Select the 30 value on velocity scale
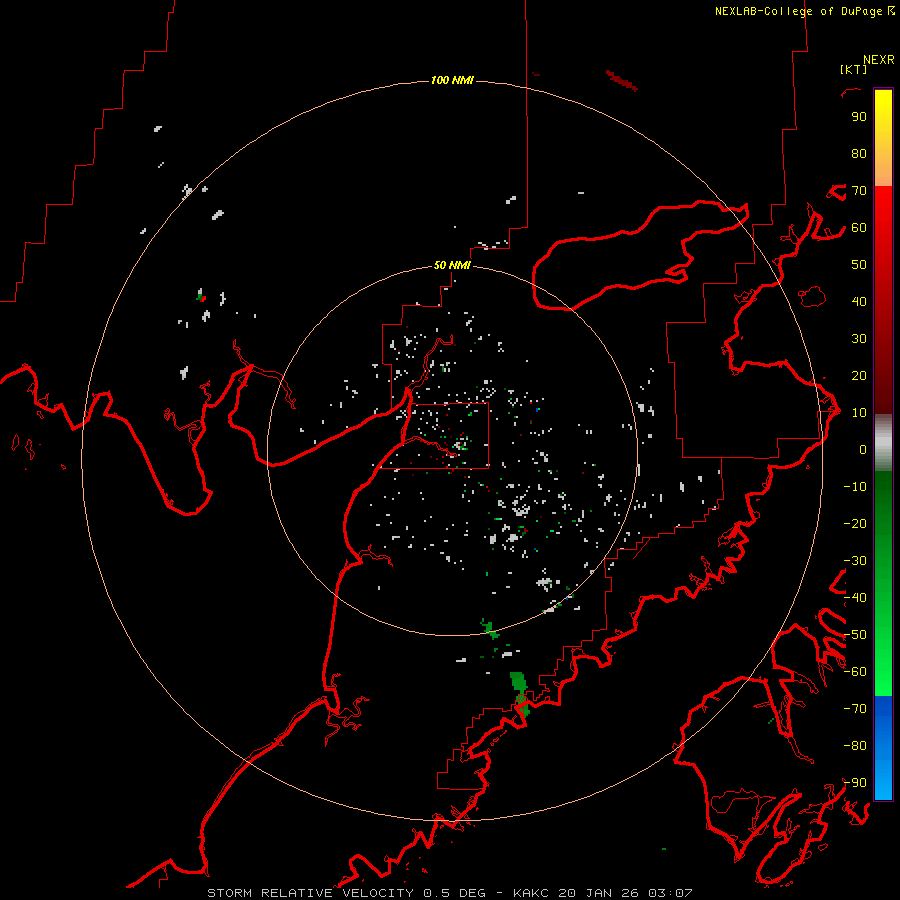The image size is (900, 900). pos(859,339)
